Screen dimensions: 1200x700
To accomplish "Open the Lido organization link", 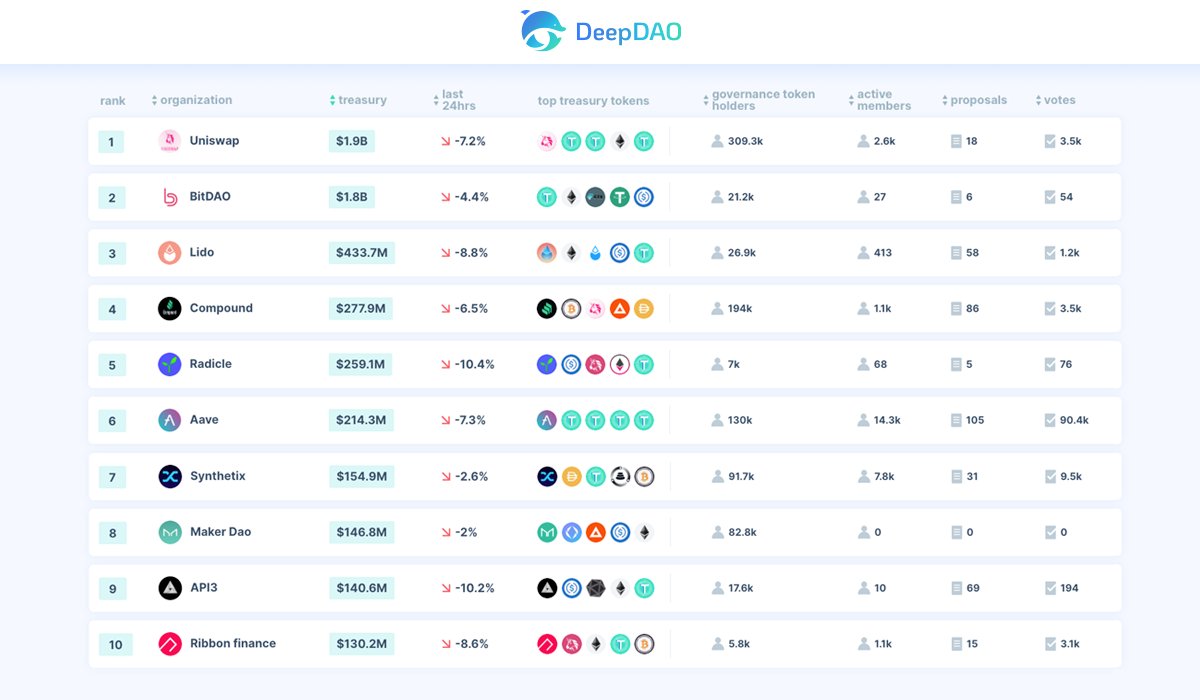I will tap(202, 253).
